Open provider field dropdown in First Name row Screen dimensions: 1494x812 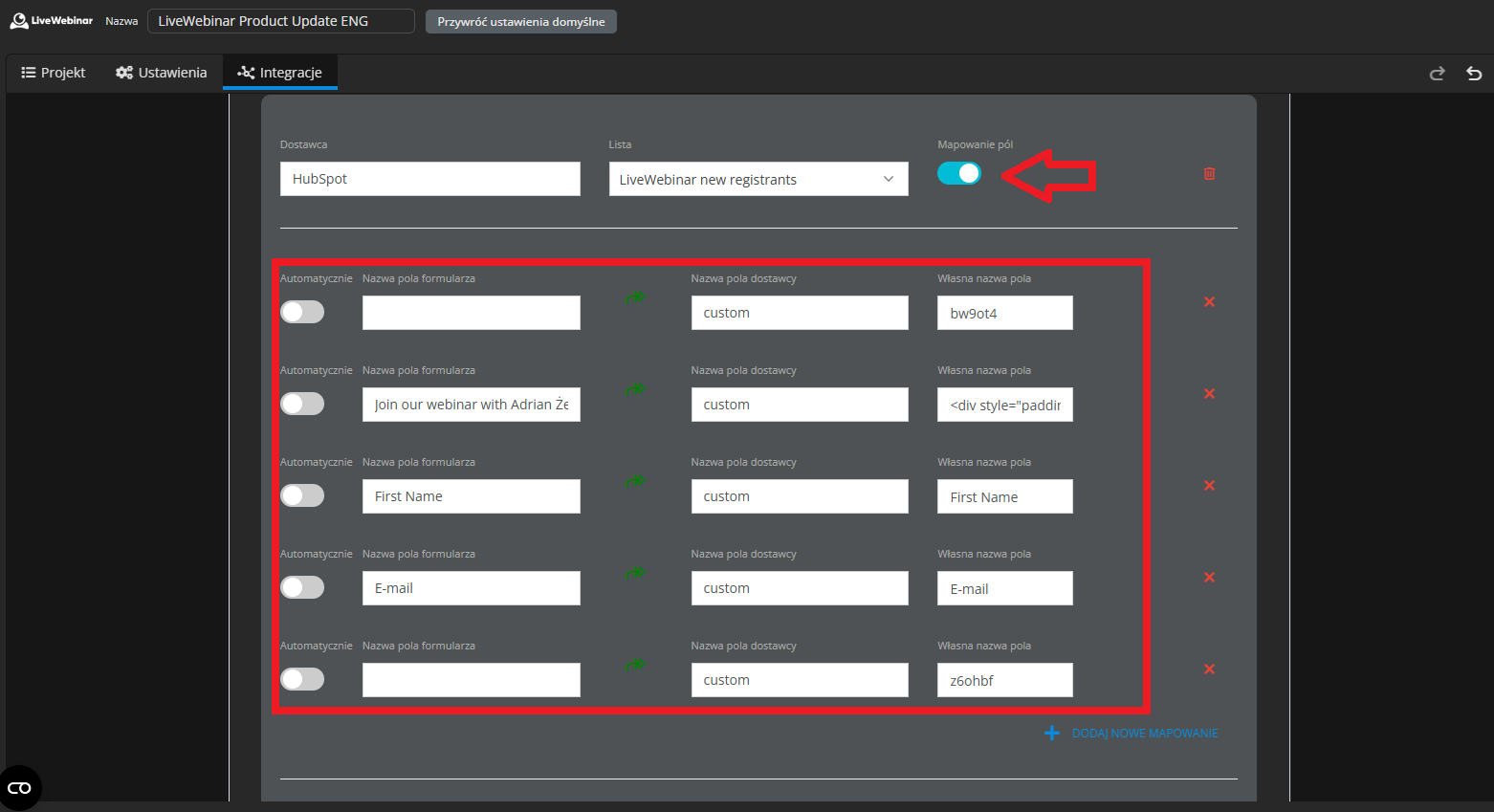(799, 496)
